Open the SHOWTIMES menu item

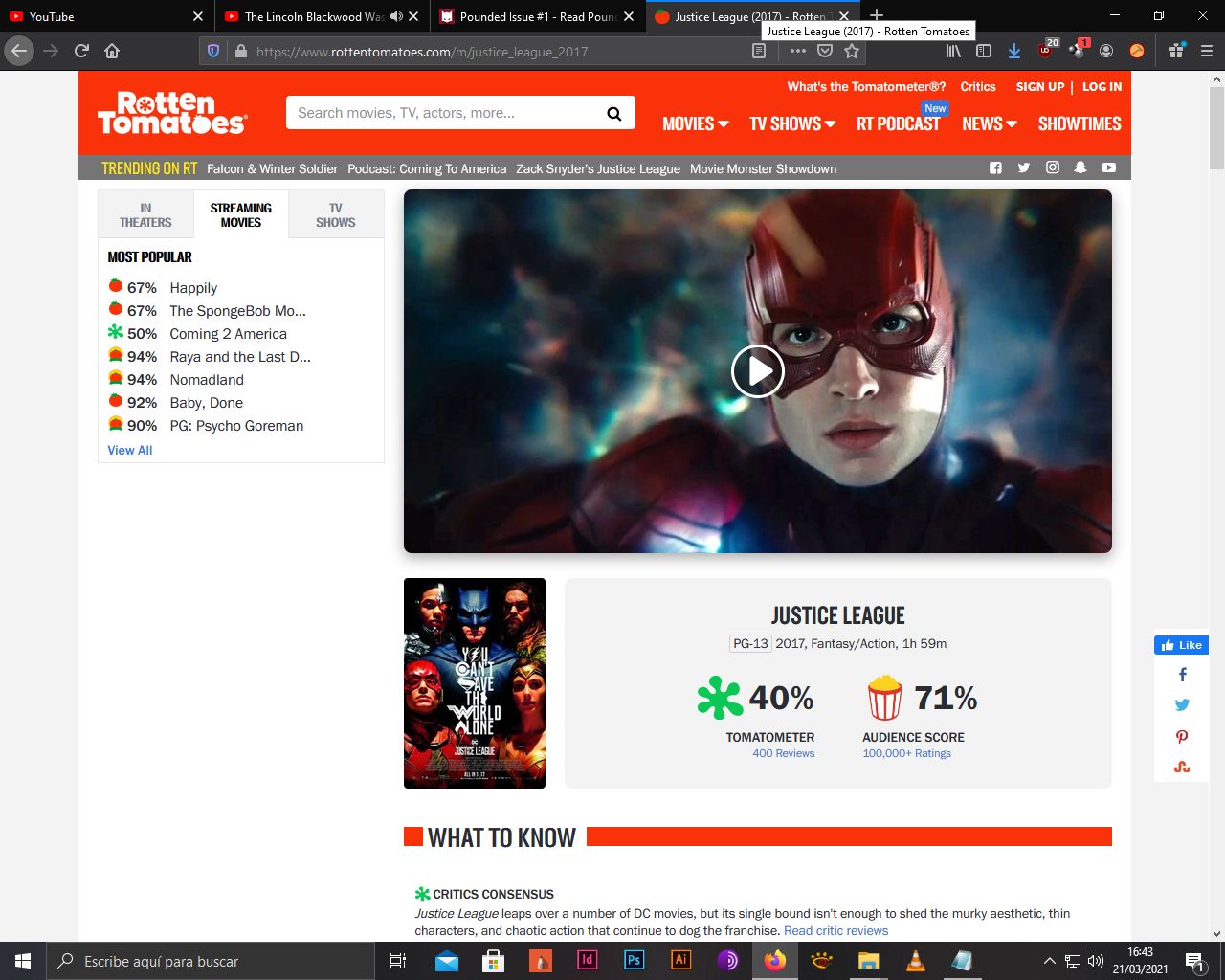(1080, 123)
